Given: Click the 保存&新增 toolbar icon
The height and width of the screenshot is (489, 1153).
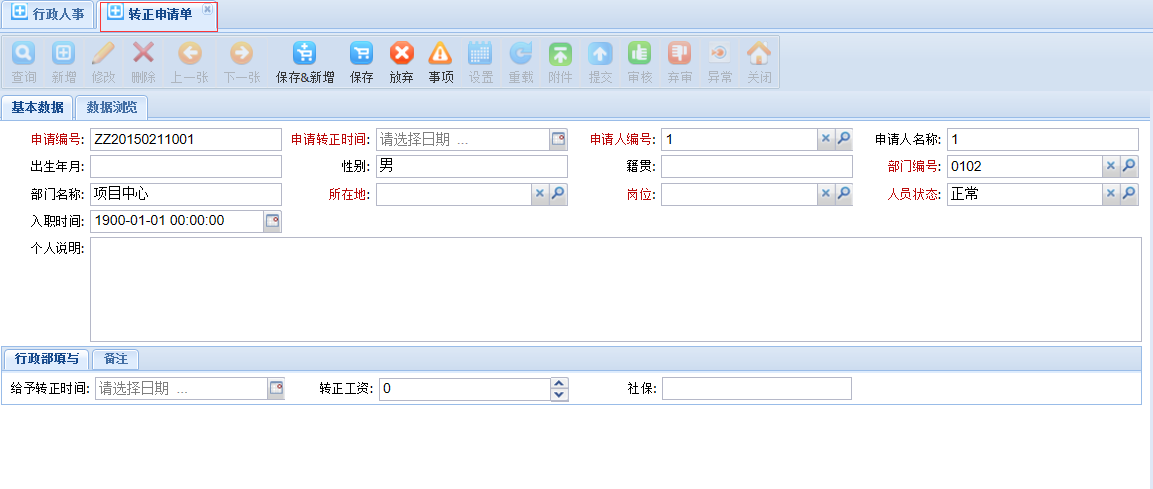Looking at the screenshot, I should point(304,54).
